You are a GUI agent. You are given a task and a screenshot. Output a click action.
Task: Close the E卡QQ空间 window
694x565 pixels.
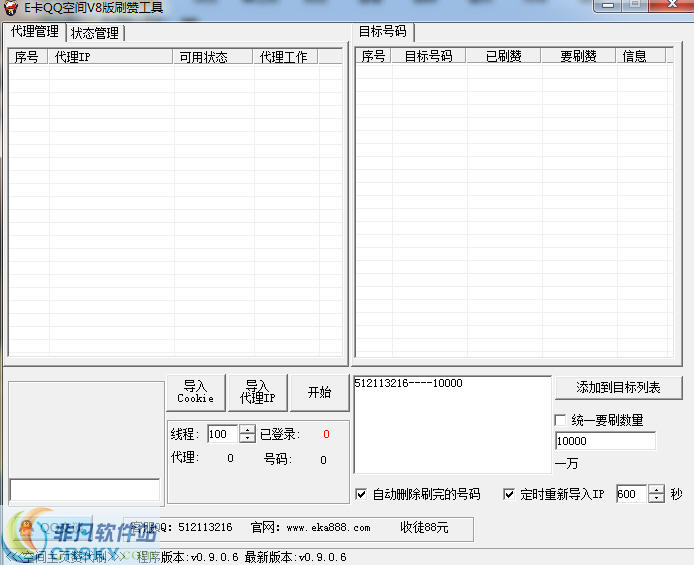(672, 5)
